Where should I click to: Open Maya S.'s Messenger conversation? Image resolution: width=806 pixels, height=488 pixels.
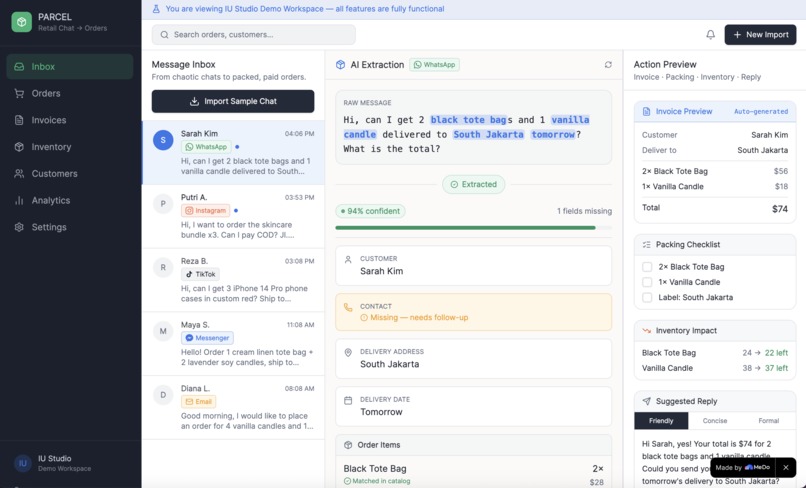point(233,344)
